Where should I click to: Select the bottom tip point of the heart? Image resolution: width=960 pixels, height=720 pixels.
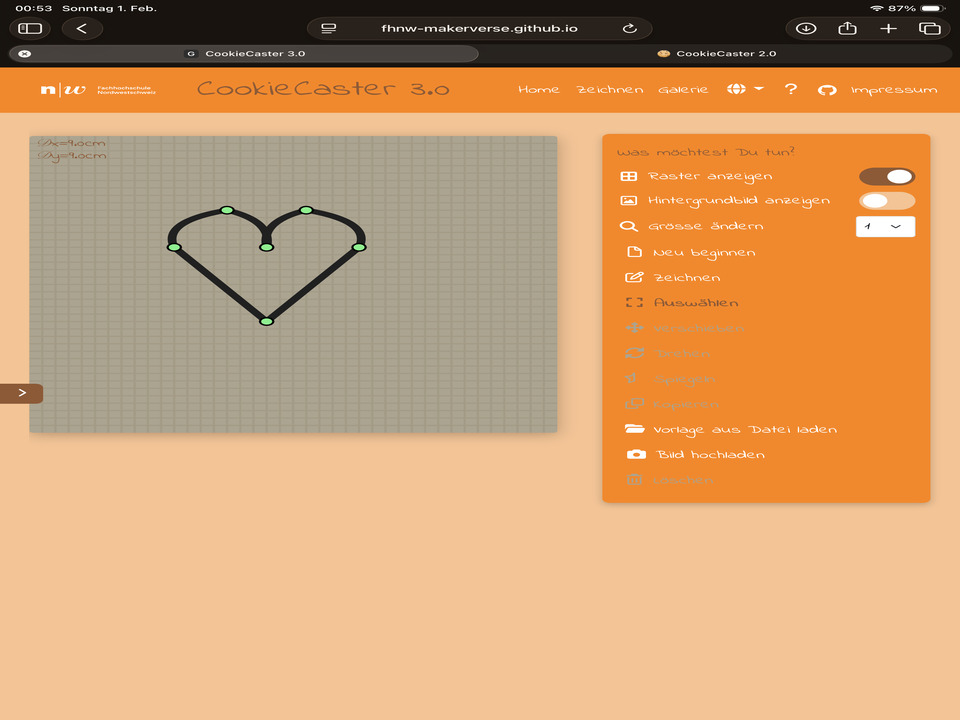click(266, 321)
